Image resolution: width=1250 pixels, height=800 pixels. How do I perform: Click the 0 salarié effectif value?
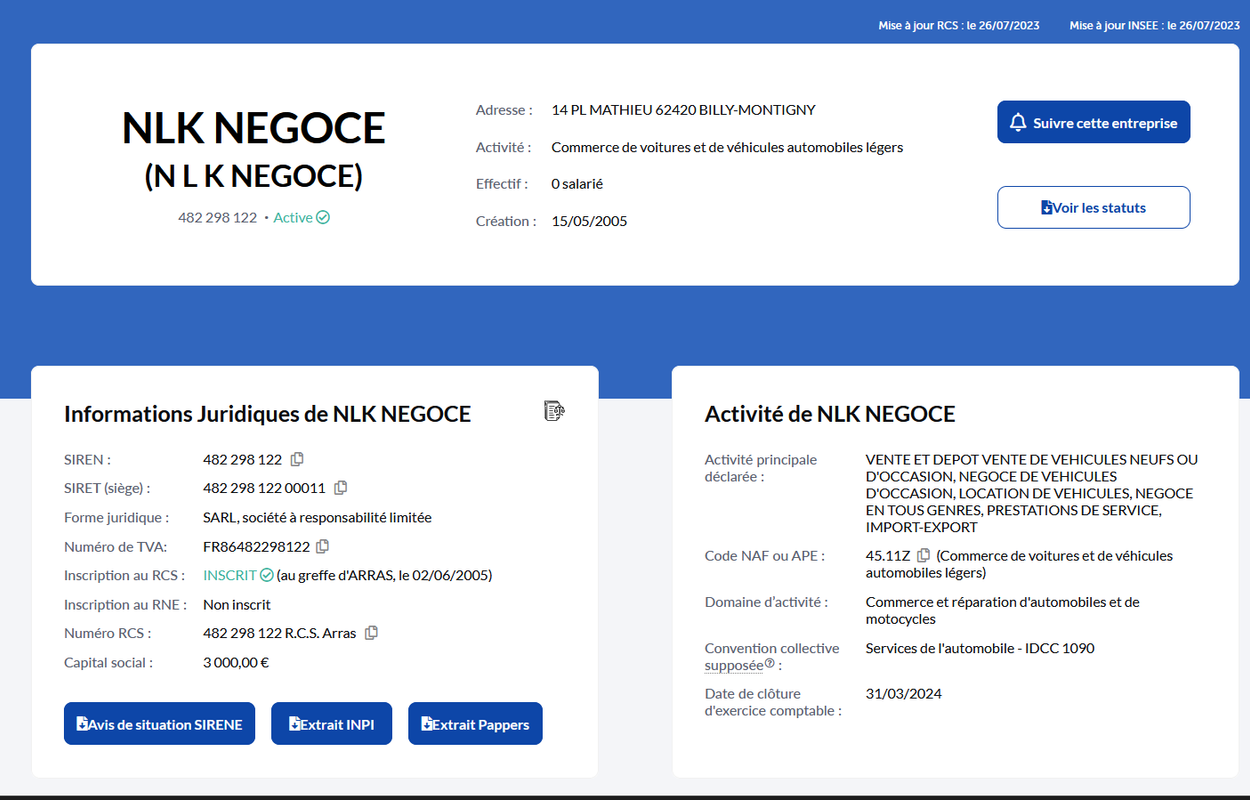pyautogui.click(x=577, y=184)
